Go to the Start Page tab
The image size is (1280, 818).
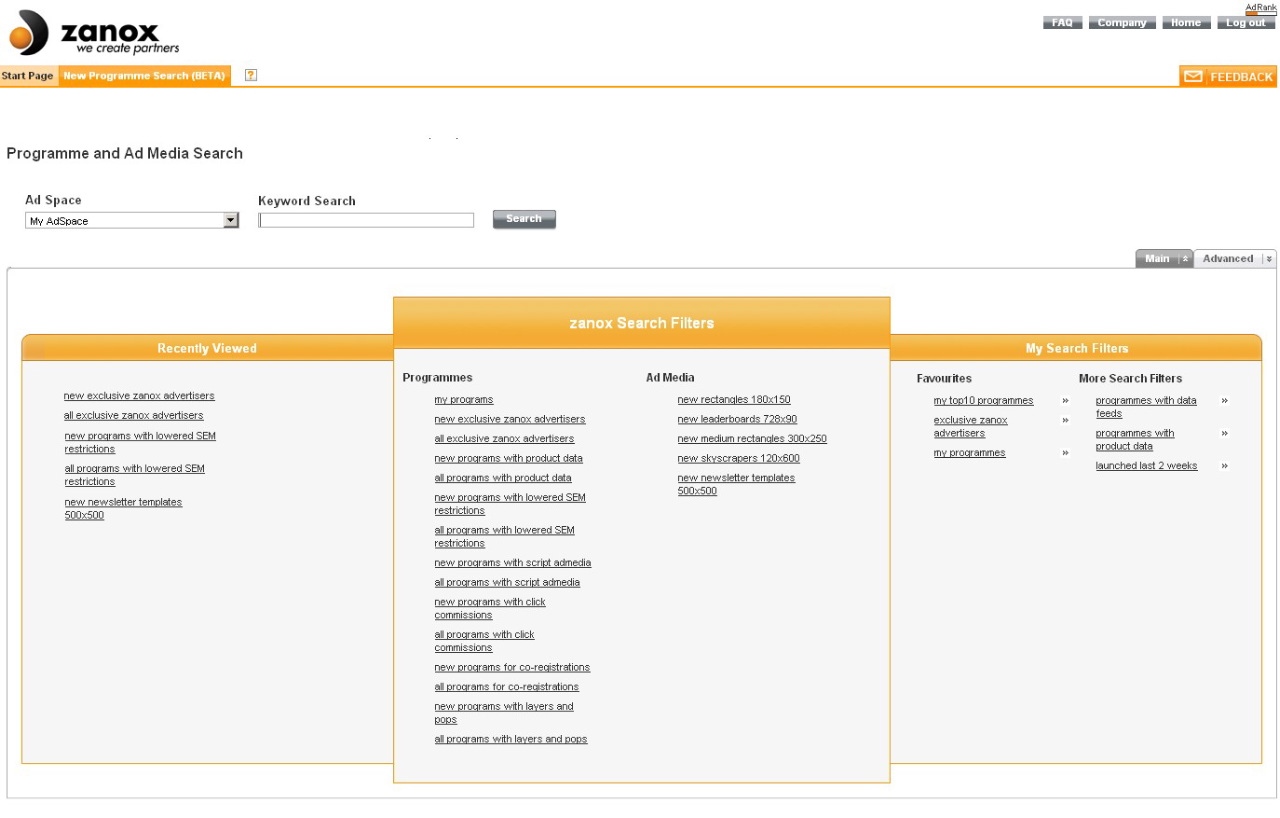coord(28,76)
